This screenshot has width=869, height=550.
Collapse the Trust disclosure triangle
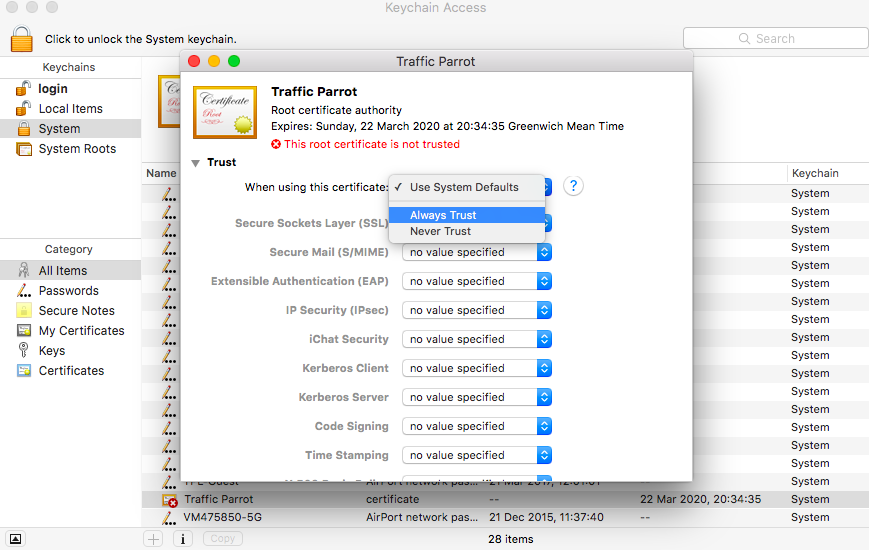pos(195,162)
